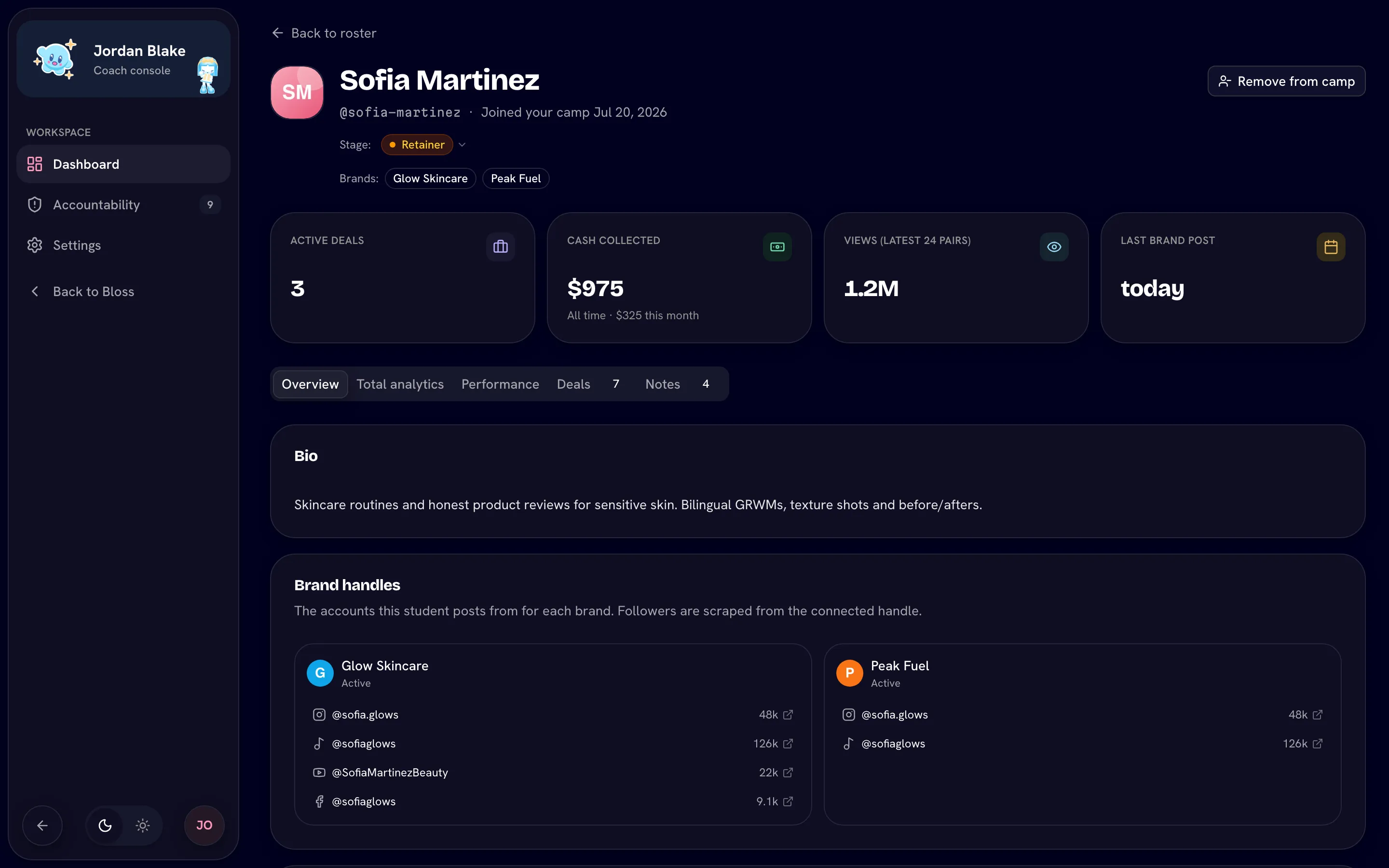Click the @SofiaMartinezBeauty handle text
This screenshot has width=1389, height=868.
pos(390,773)
